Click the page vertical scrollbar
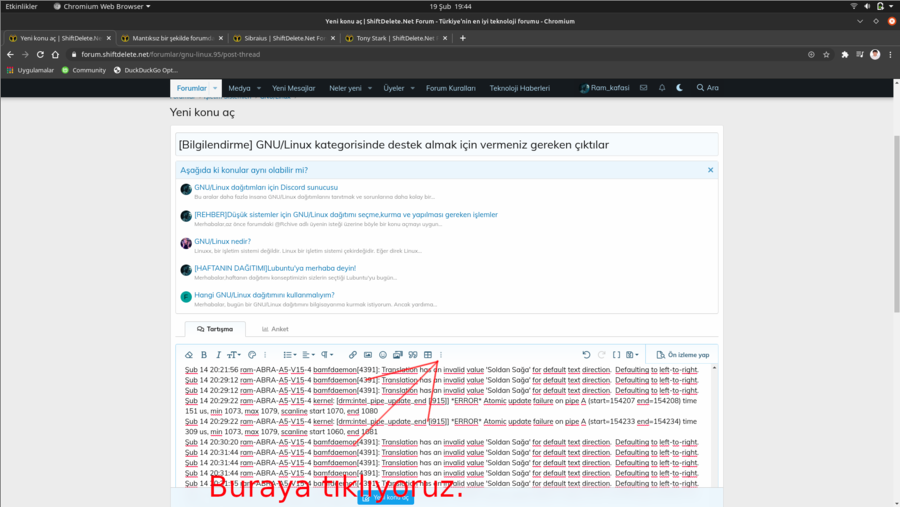900x507 pixels. click(897, 224)
